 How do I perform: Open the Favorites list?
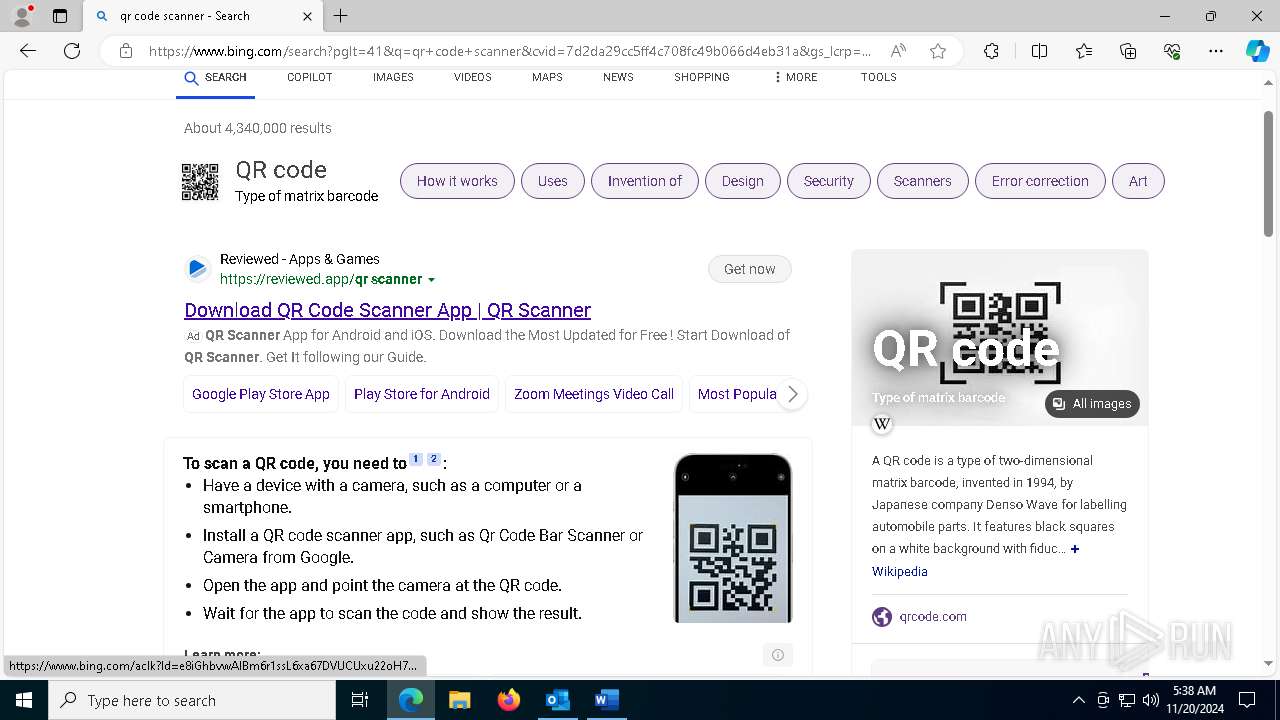tap(1084, 51)
